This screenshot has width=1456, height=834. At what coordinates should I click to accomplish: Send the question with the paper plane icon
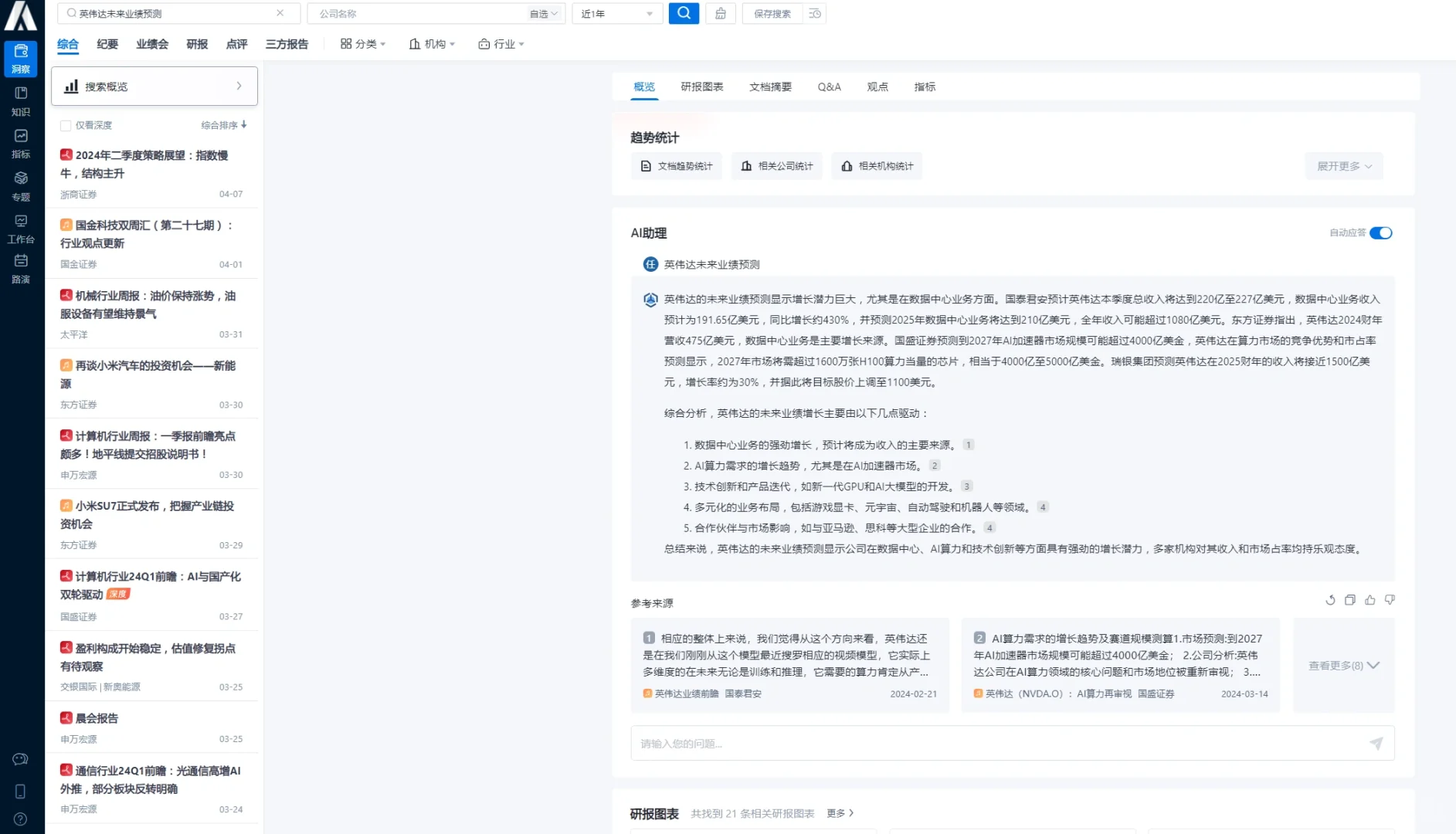click(1376, 744)
